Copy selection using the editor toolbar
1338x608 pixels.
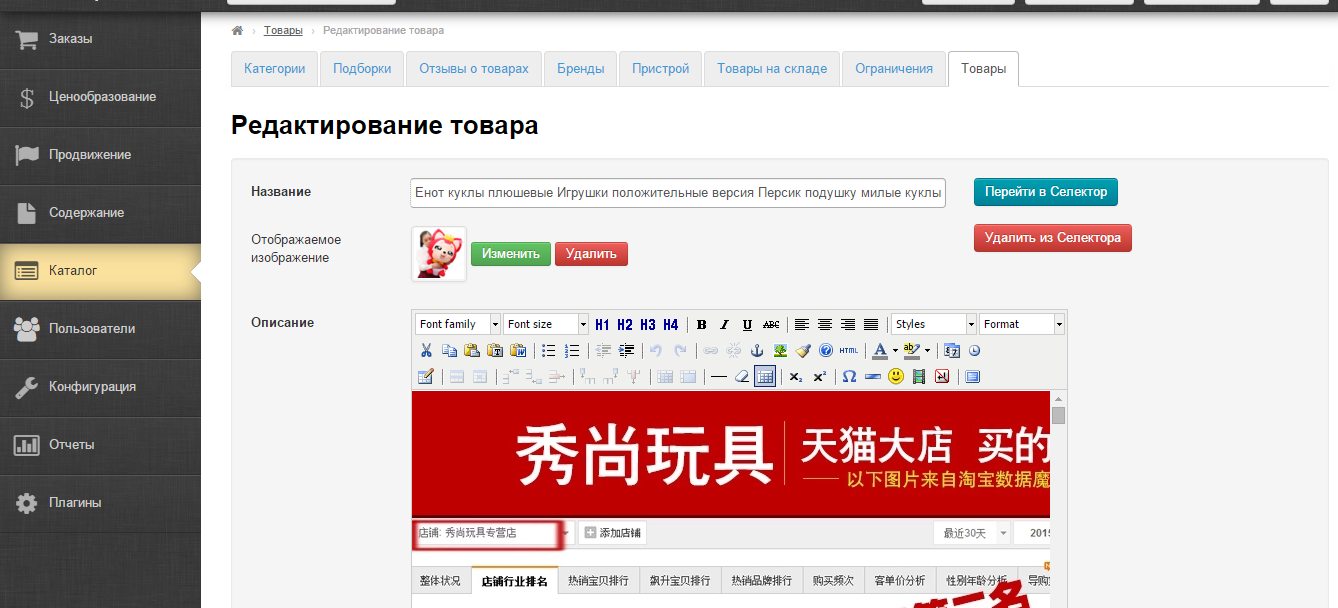449,351
